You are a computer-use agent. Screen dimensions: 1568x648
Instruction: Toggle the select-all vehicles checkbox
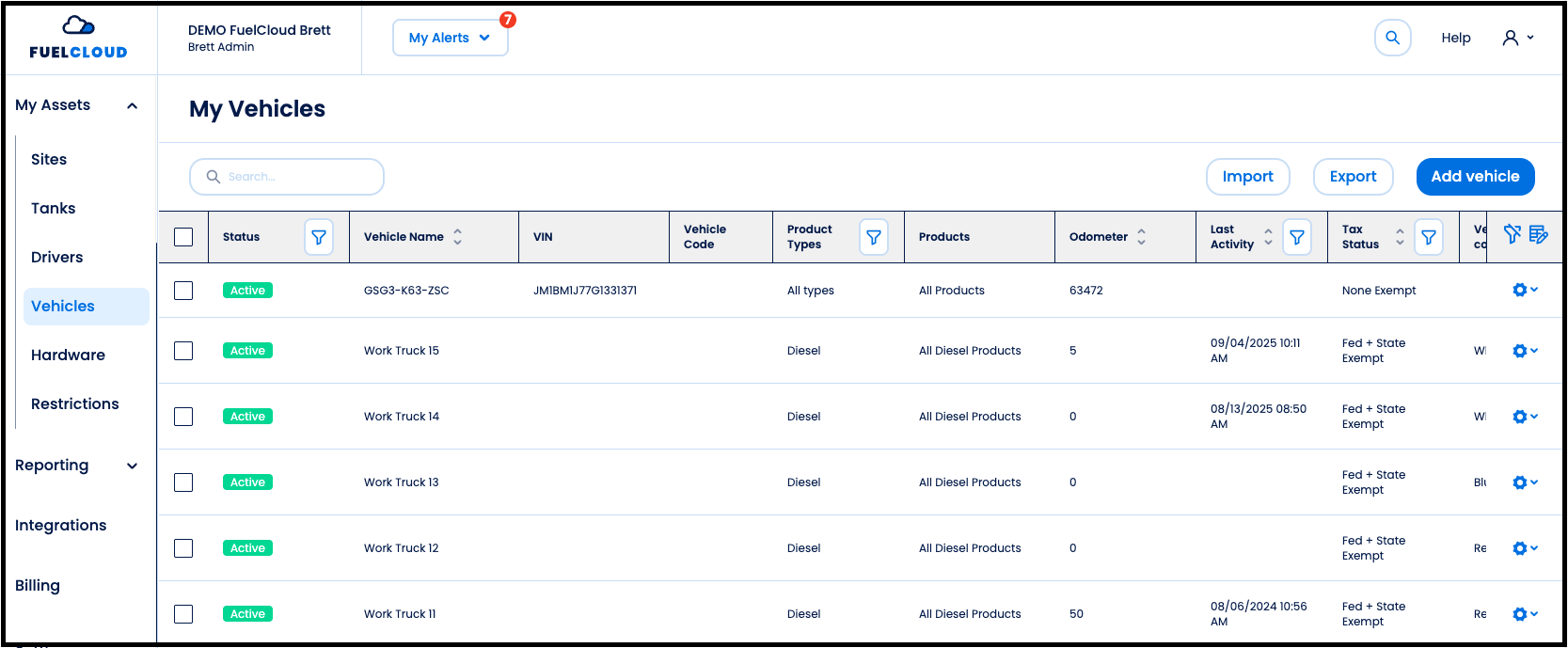(183, 237)
